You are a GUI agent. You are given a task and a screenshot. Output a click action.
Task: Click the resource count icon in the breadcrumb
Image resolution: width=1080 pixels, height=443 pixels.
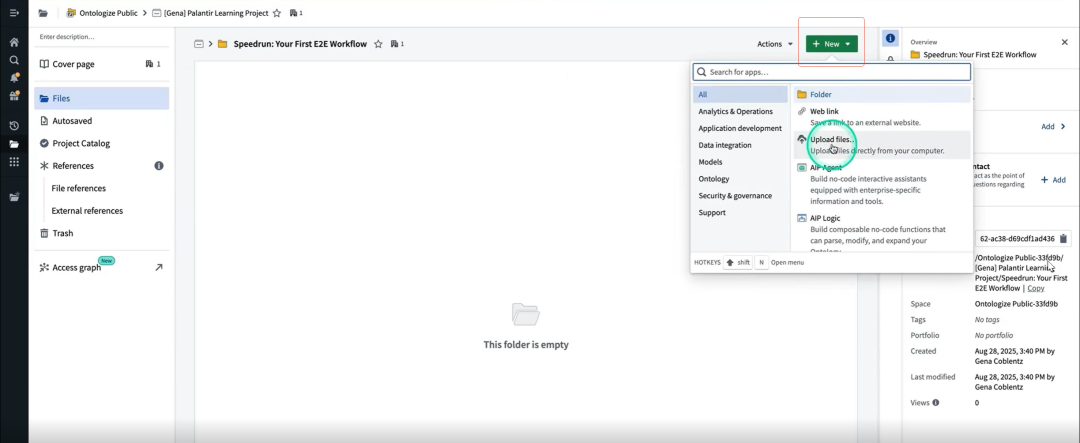click(296, 13)
